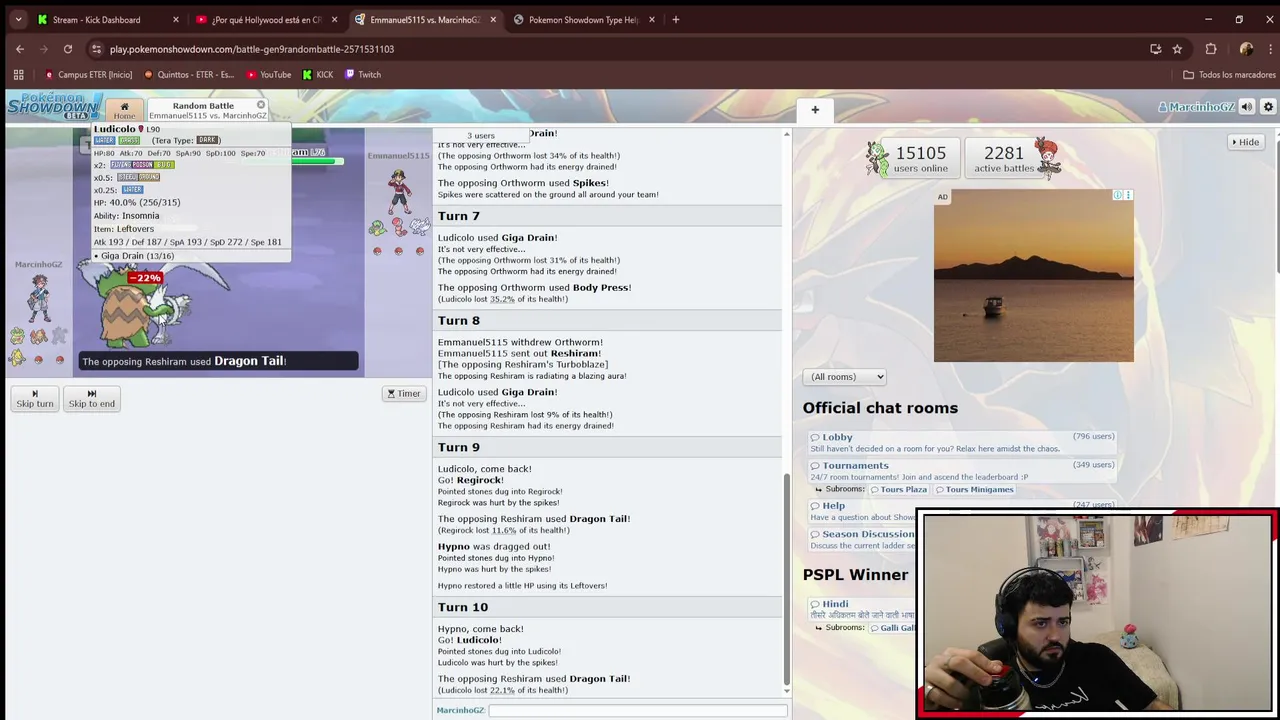This screenshot has height=720, width=1280.
Task: Click the Turn 8 heading in log
Action: point(459,320)
